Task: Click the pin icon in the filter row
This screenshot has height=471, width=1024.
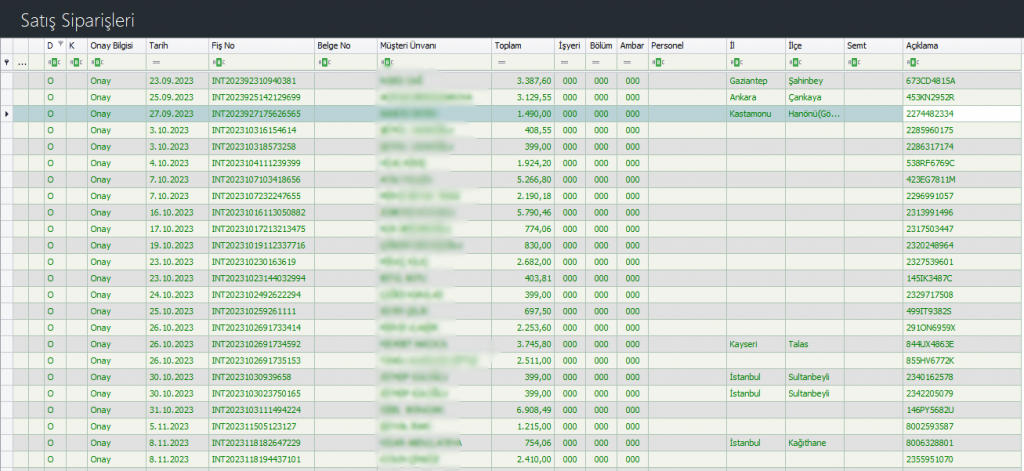Action: [x=7, y=62]
